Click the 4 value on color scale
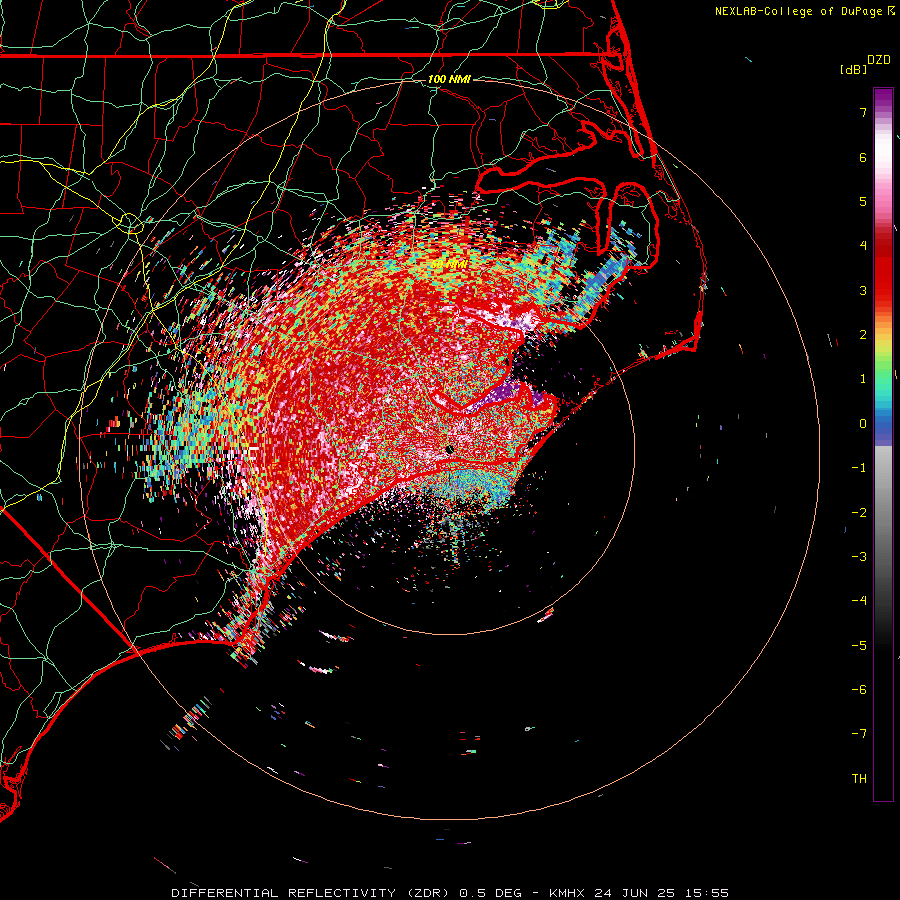 [863, 246]
